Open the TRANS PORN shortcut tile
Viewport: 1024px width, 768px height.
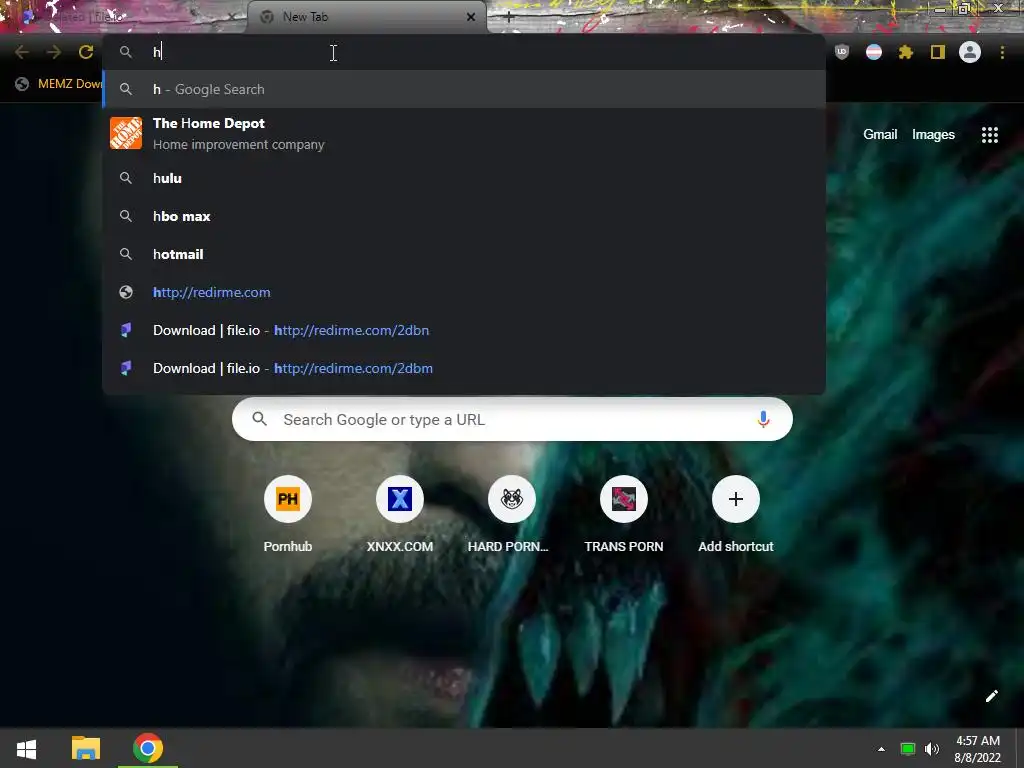click(624, 515)
